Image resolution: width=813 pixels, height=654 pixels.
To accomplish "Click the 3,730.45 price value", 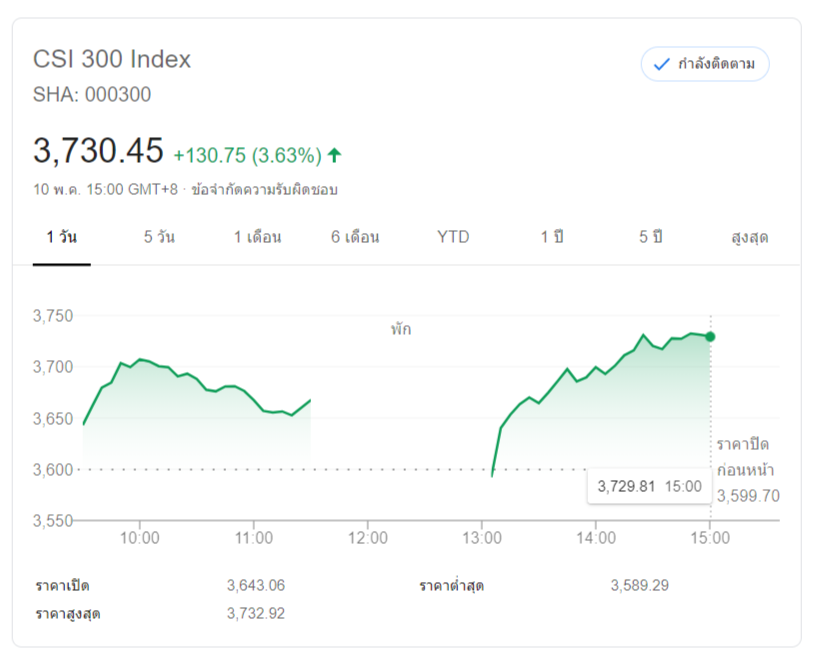I will (98, 151).
